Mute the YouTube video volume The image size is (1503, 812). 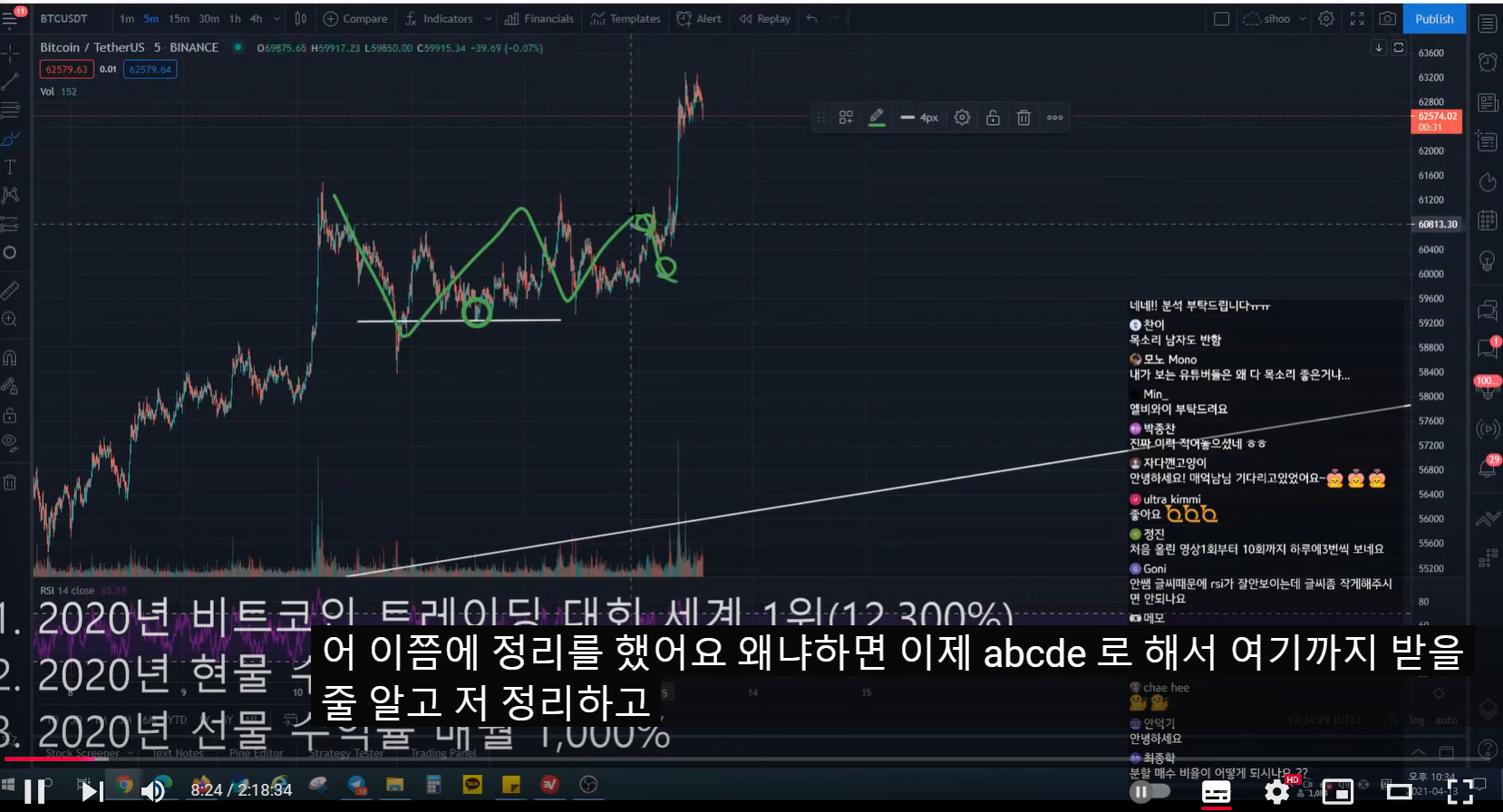[152, 790]
